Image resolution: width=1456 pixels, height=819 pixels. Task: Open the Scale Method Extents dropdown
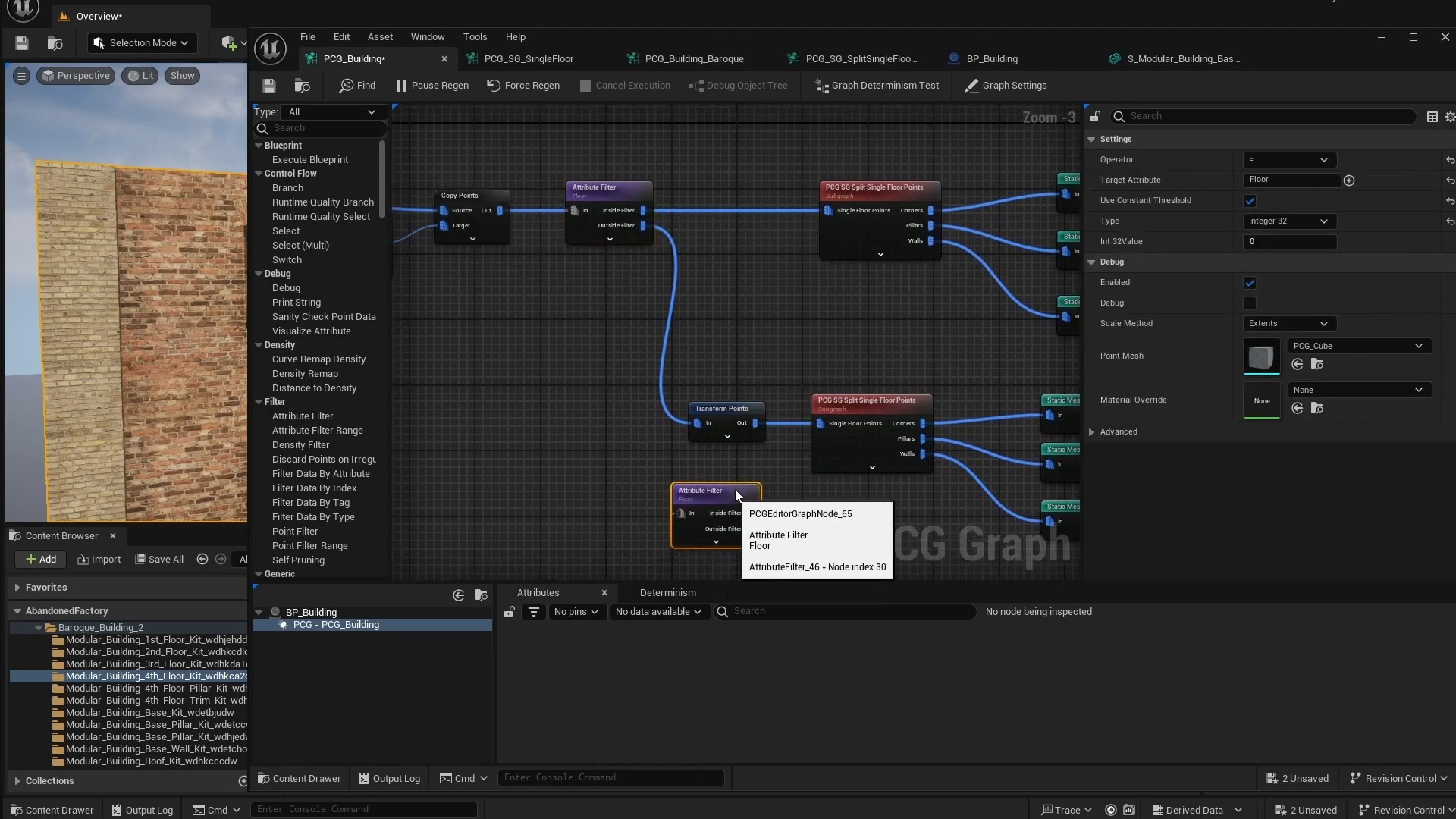point(1288,324)
